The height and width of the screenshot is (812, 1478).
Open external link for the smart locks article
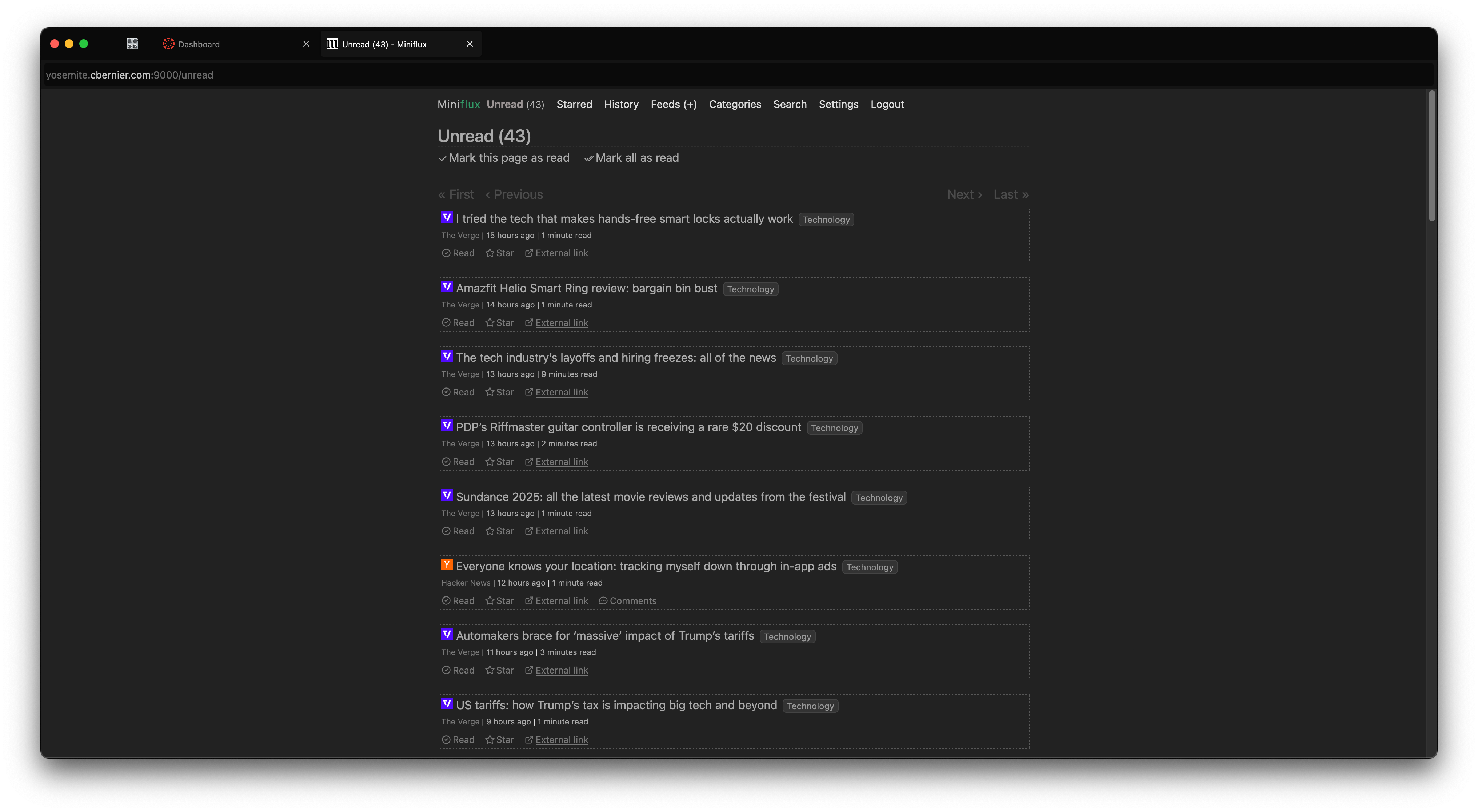556,253
